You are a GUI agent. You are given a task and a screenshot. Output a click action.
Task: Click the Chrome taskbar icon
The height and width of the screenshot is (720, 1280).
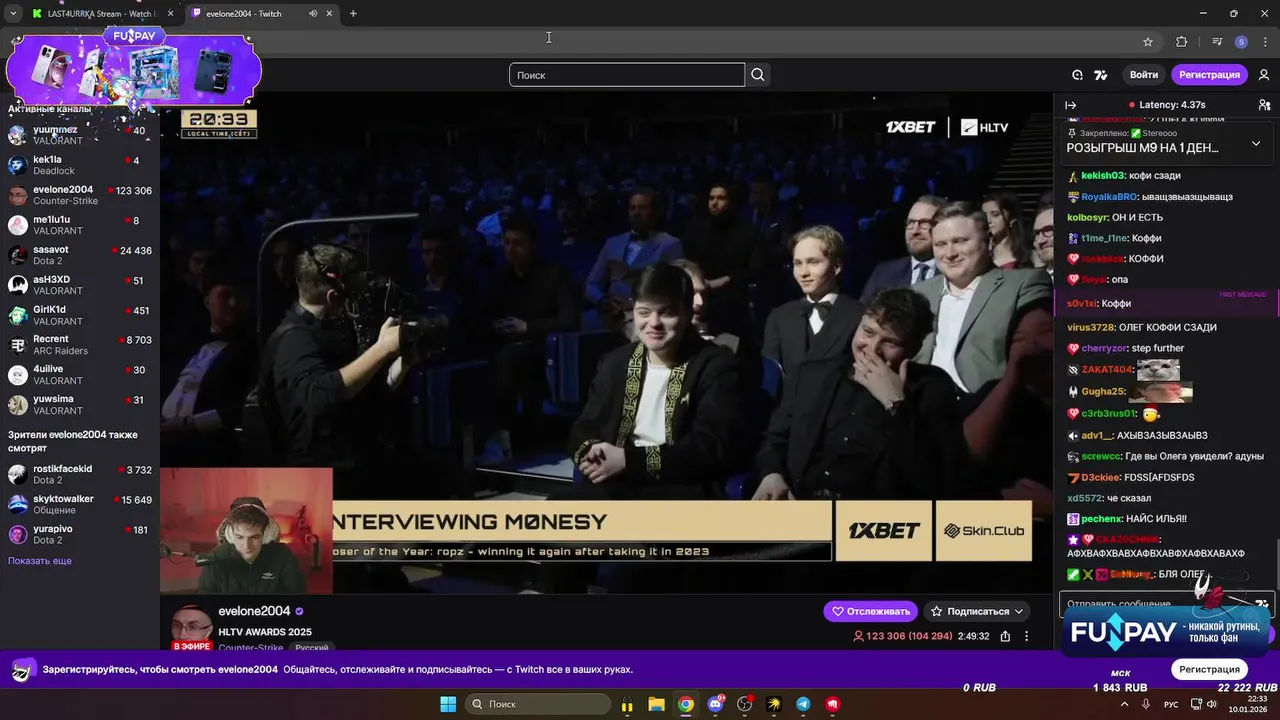[686, 704]
